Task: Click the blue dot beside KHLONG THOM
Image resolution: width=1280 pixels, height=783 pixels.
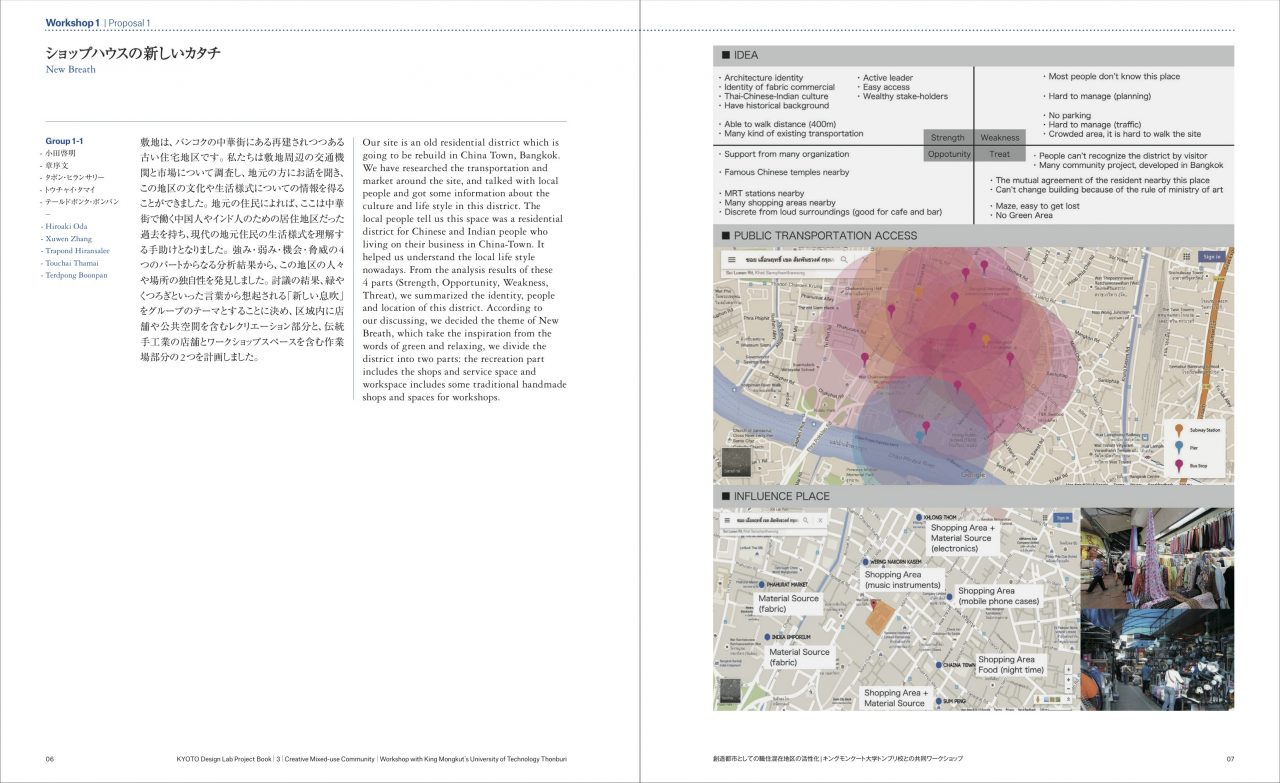Action: (x=917, y=517)
